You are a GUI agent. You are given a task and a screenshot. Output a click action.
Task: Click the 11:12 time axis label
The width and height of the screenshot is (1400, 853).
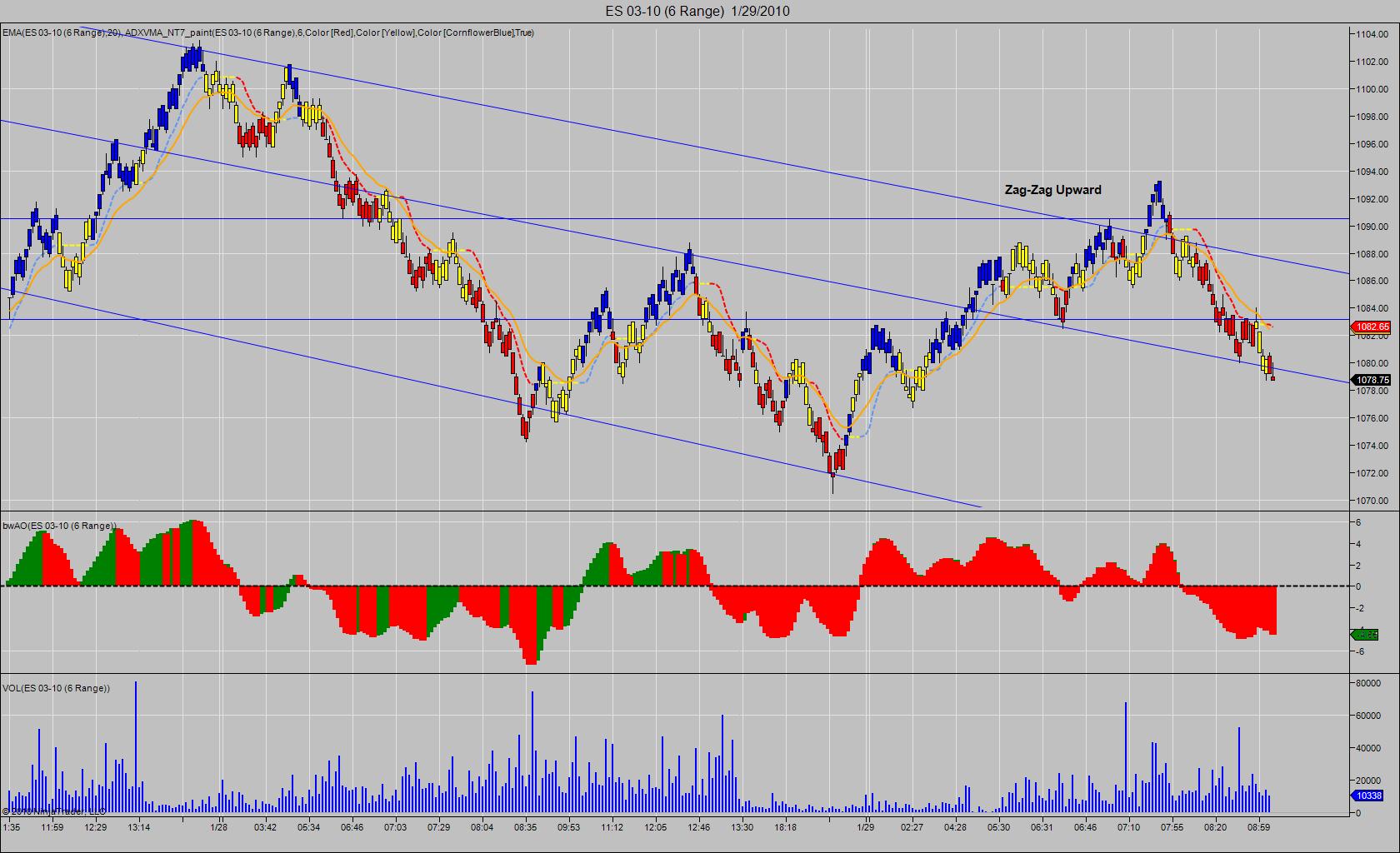[612, 827]
